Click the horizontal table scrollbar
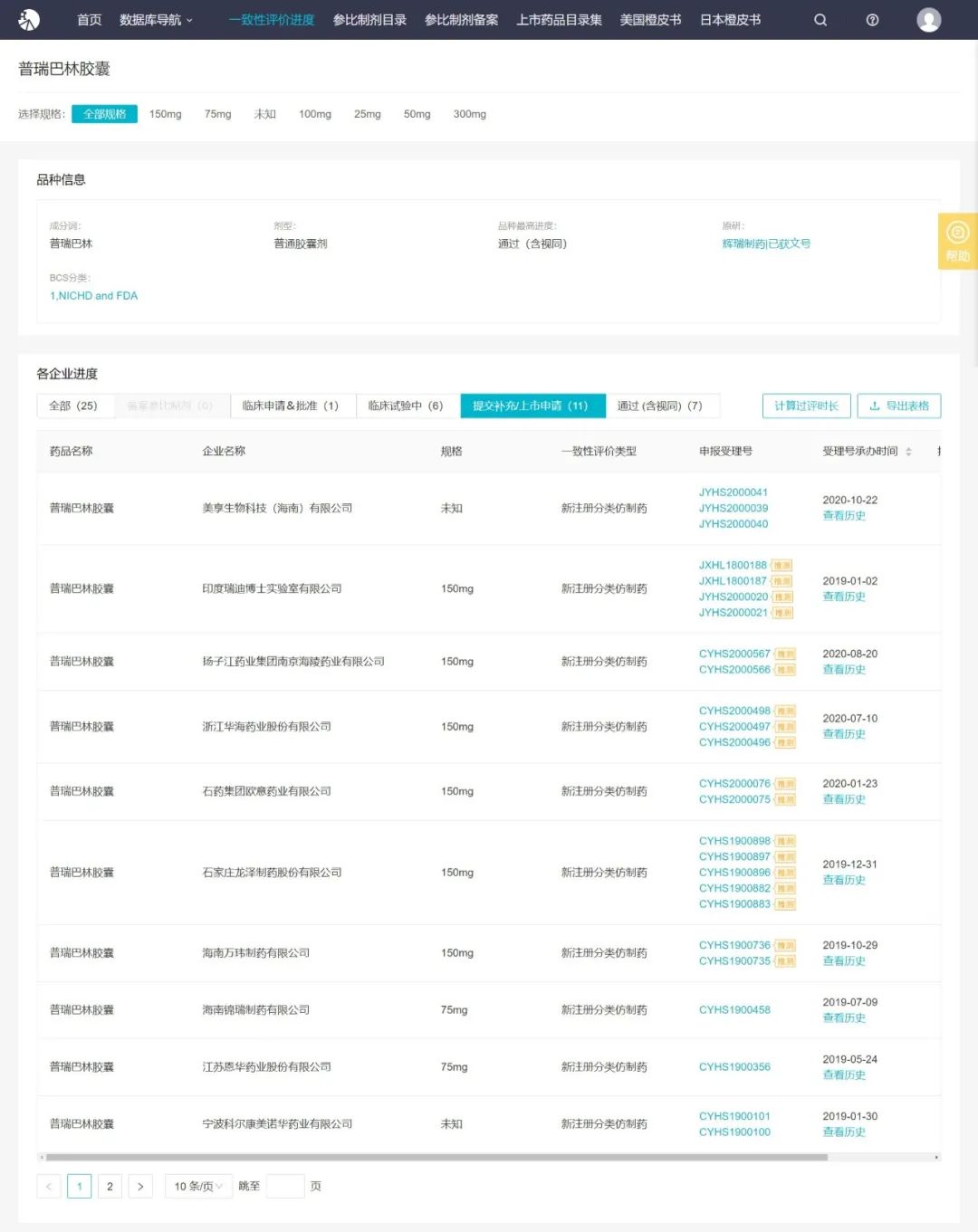 pos(436,1157)
